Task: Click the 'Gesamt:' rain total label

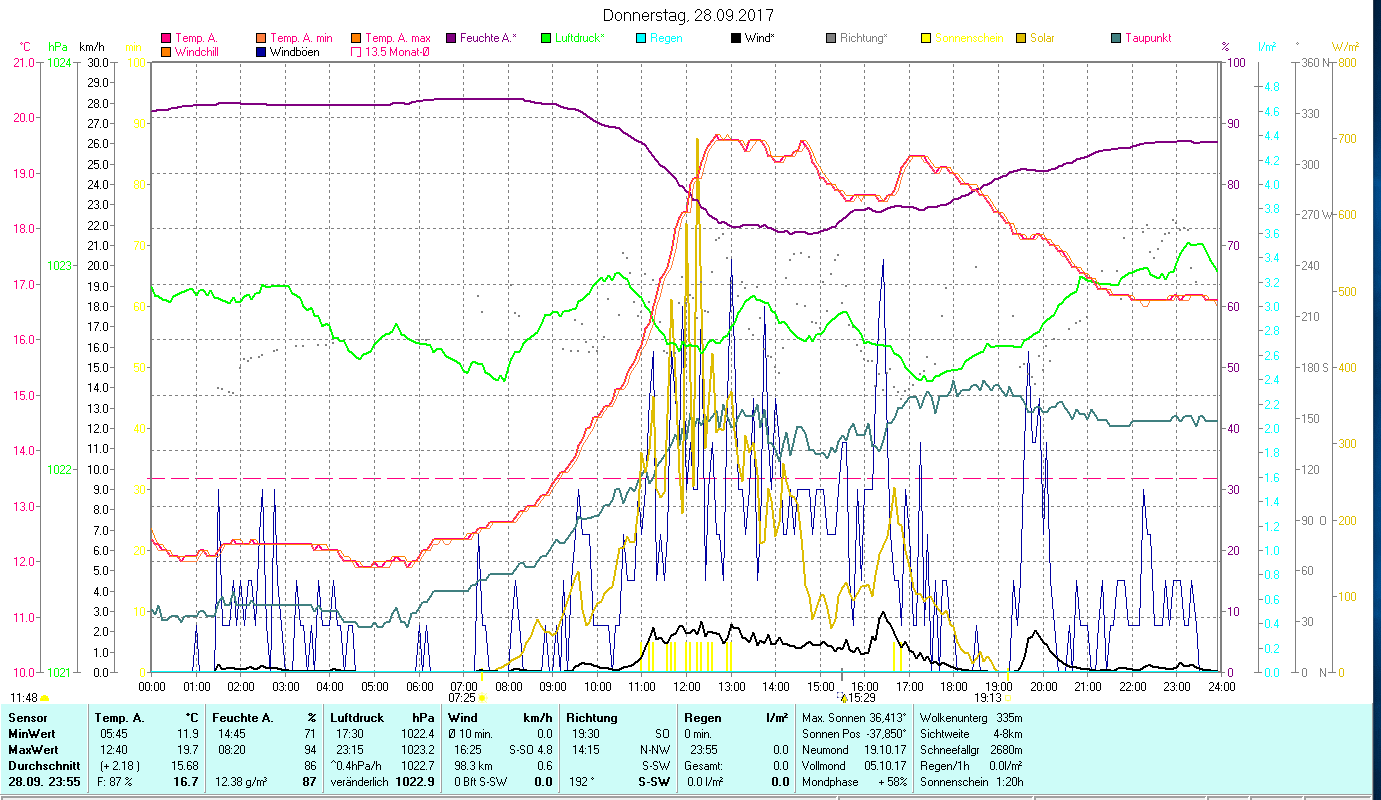Action: (x=704, y=766)
